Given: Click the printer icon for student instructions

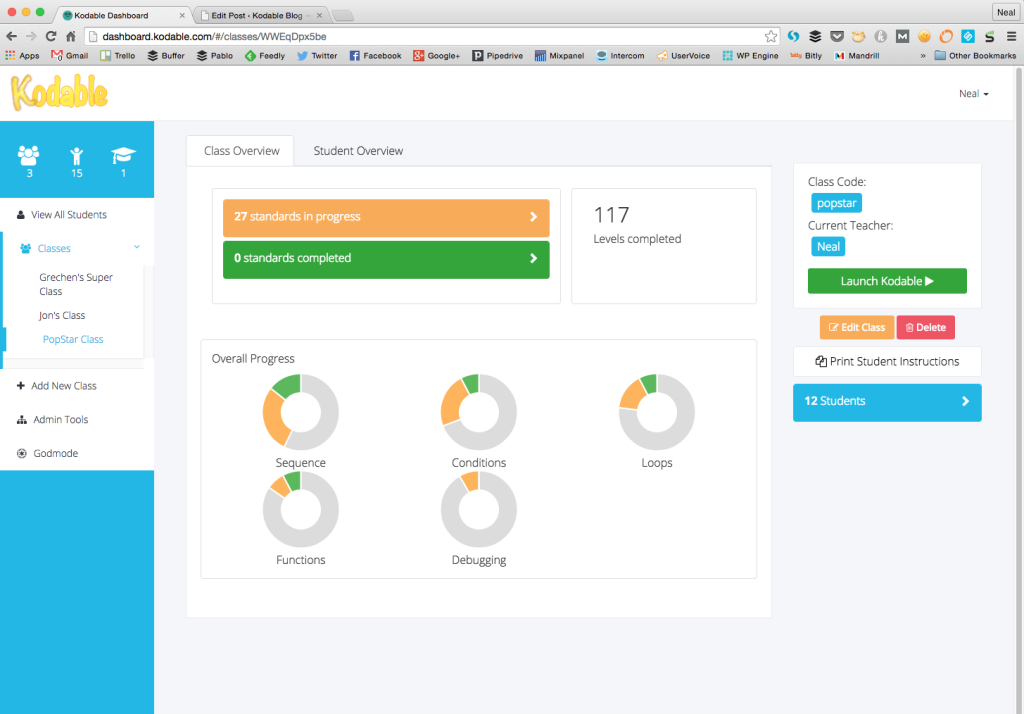Looking at the screenshot, I should point(822,361).
